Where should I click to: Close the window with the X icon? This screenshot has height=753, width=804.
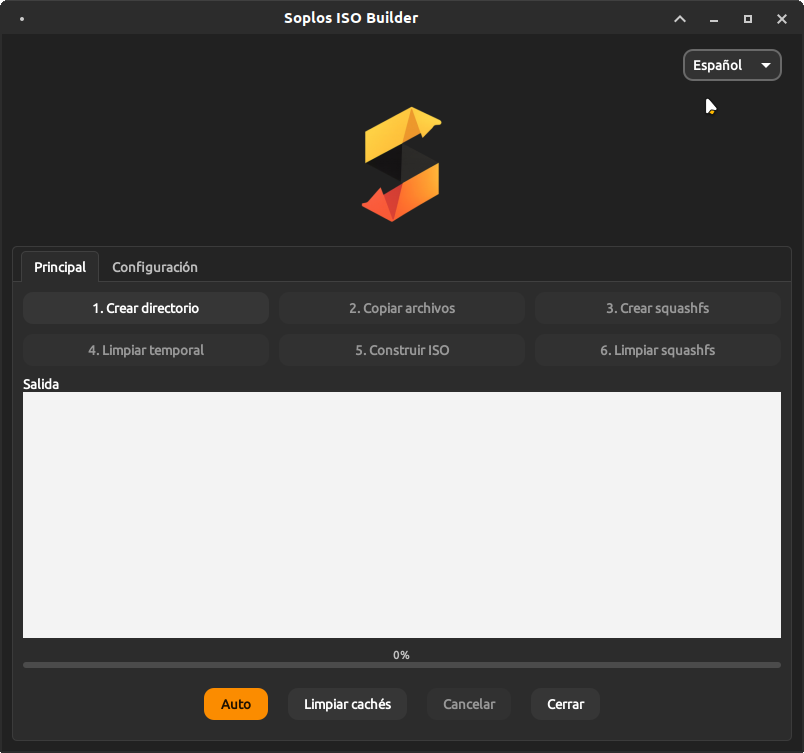(781, 19)
